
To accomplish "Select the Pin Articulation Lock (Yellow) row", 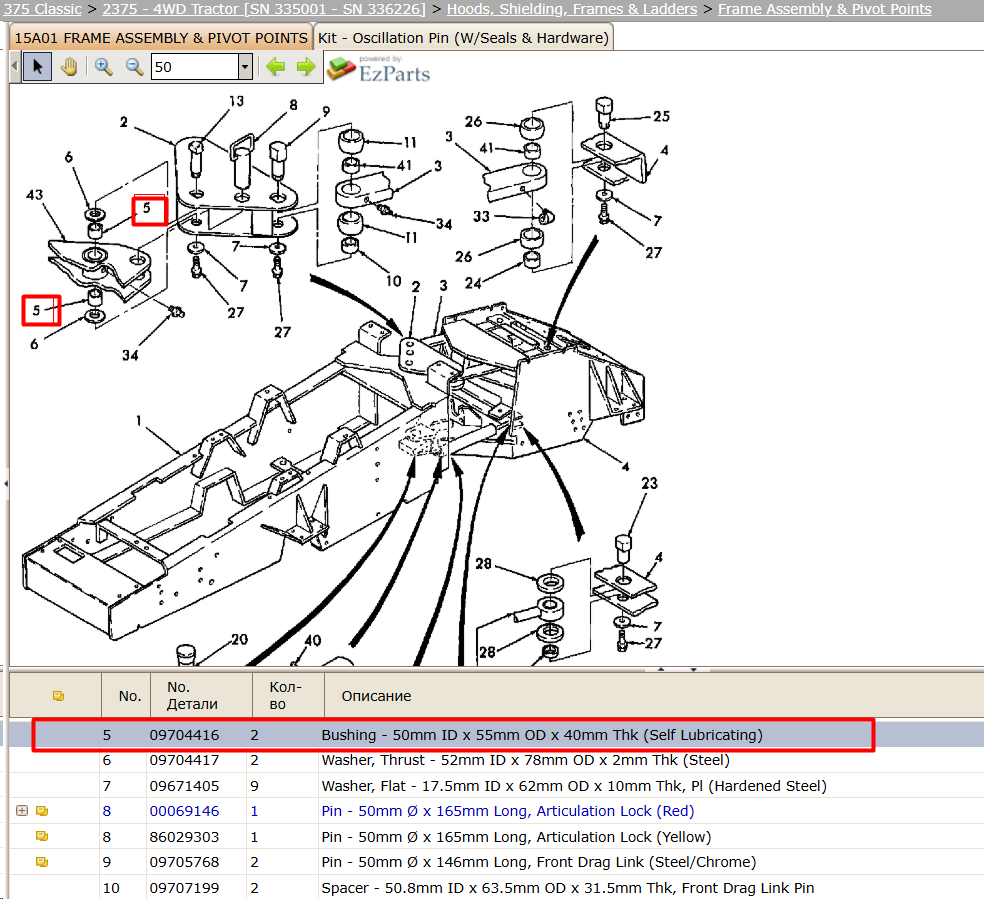I will tap(496, 836).
